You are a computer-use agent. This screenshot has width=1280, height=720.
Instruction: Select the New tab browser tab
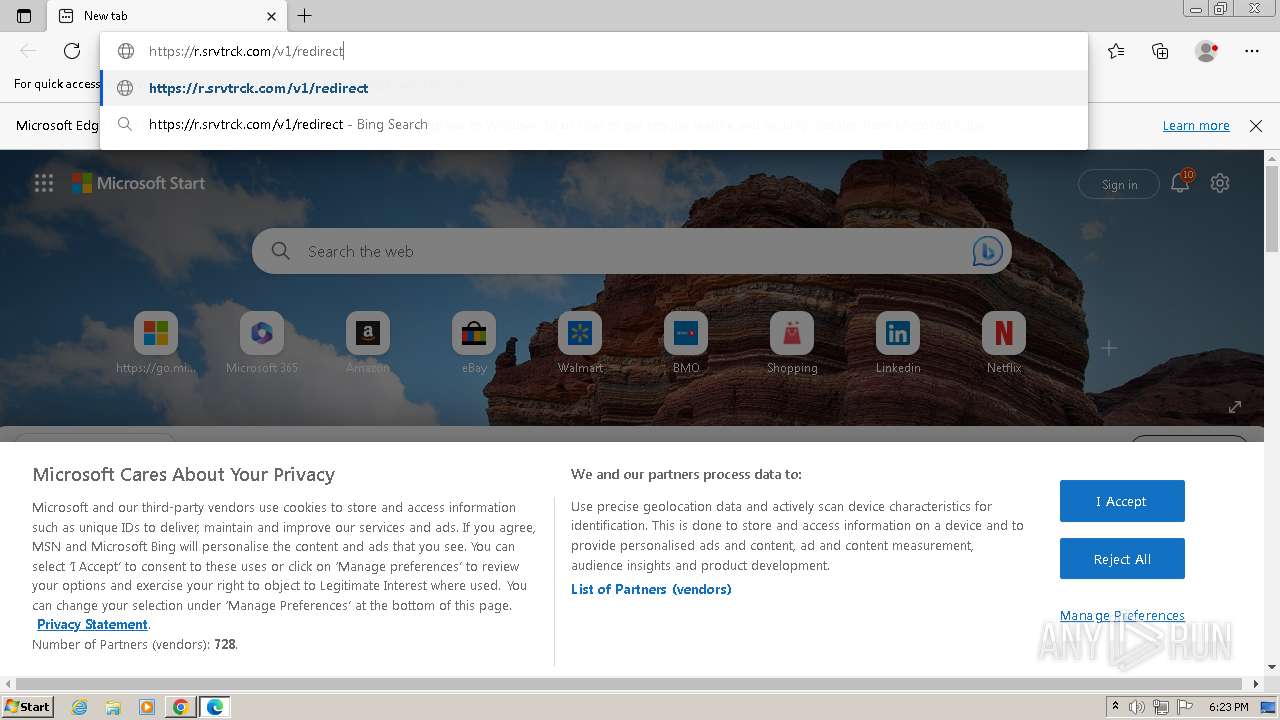point(167,16)
